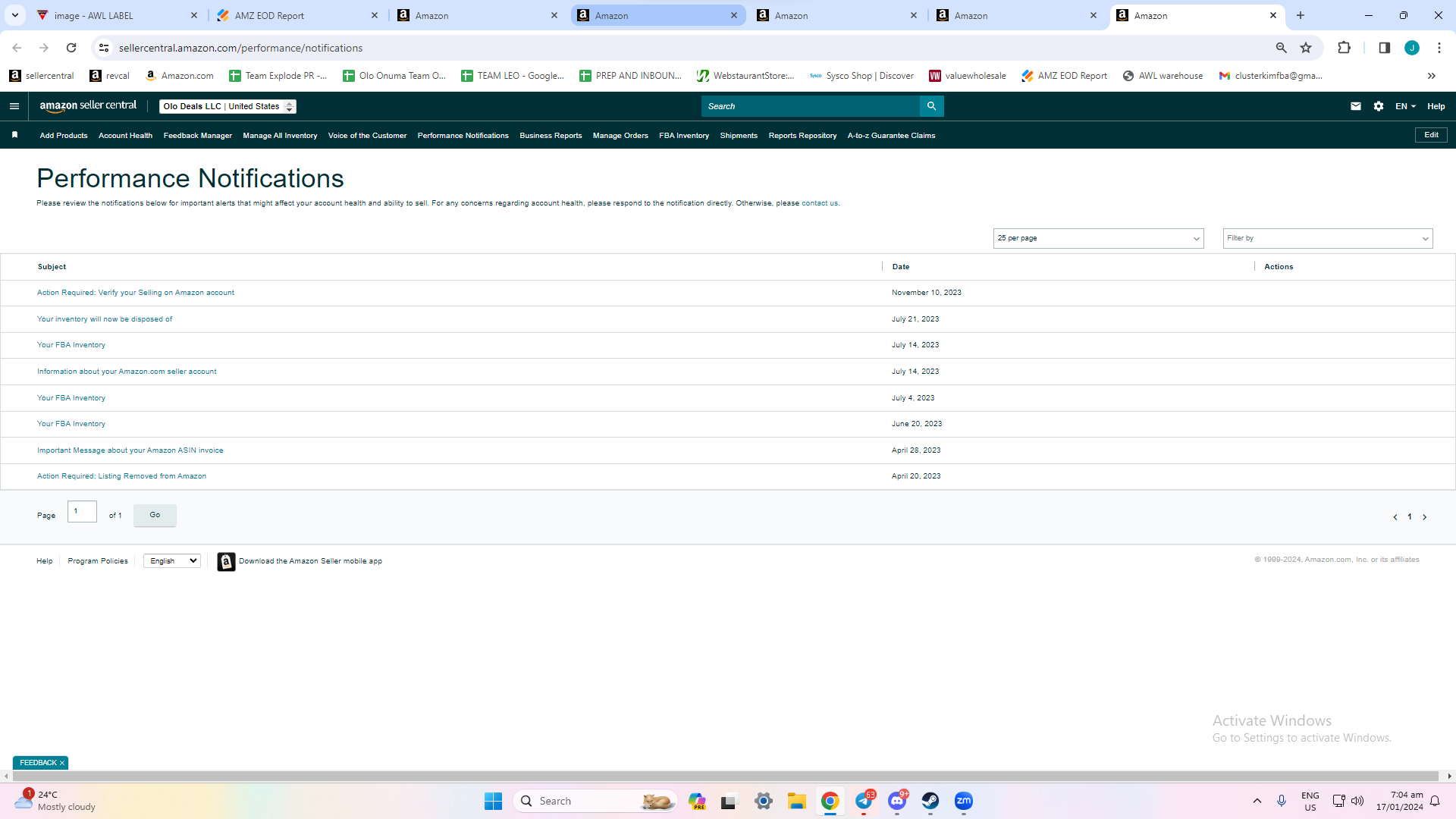
Task: Switch to the image - AWL LABEL tab
Action: pos(117,15)
